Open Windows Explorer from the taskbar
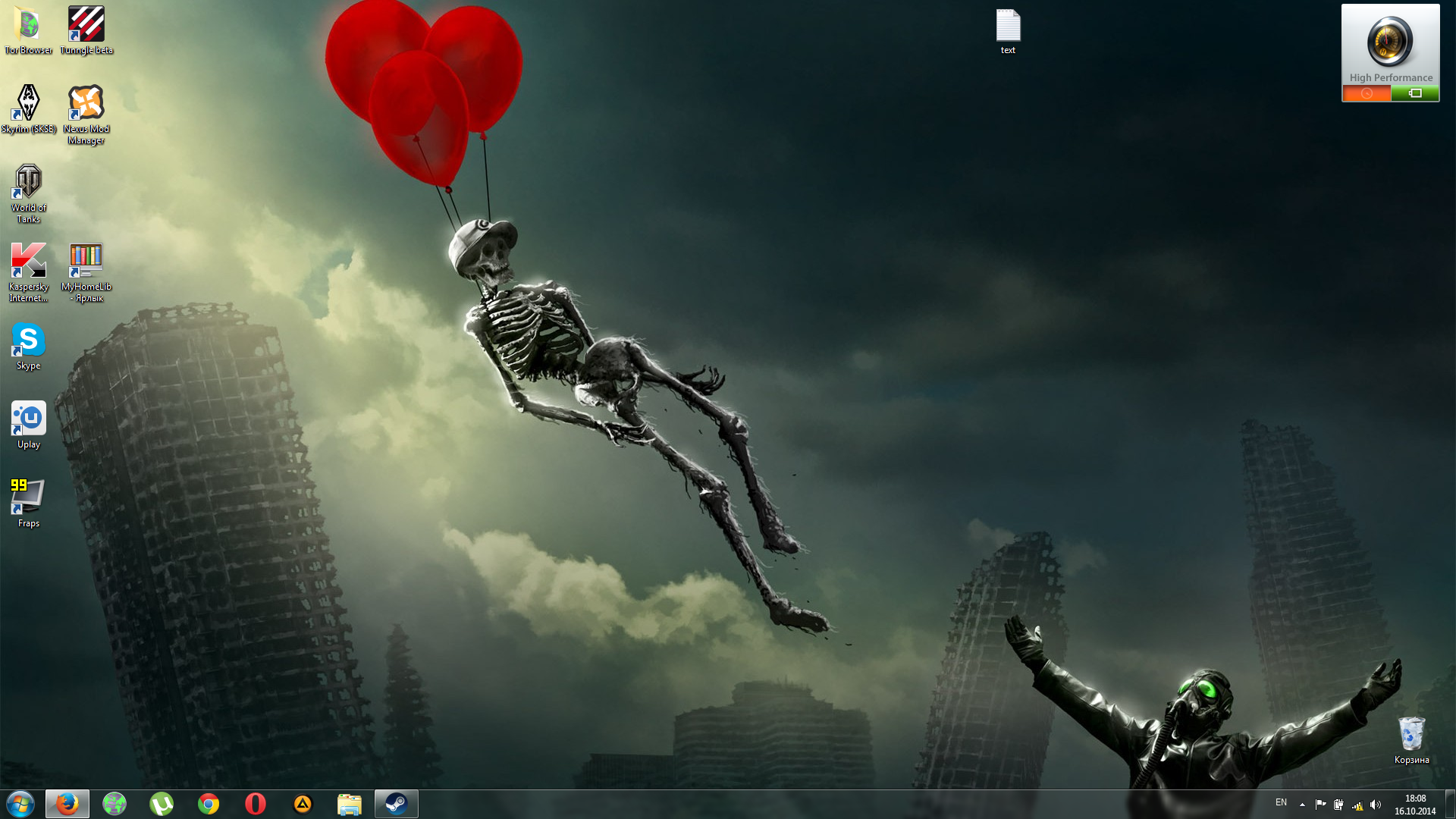1456x819 pixels. pyautogui.click(x=350, y=804)
